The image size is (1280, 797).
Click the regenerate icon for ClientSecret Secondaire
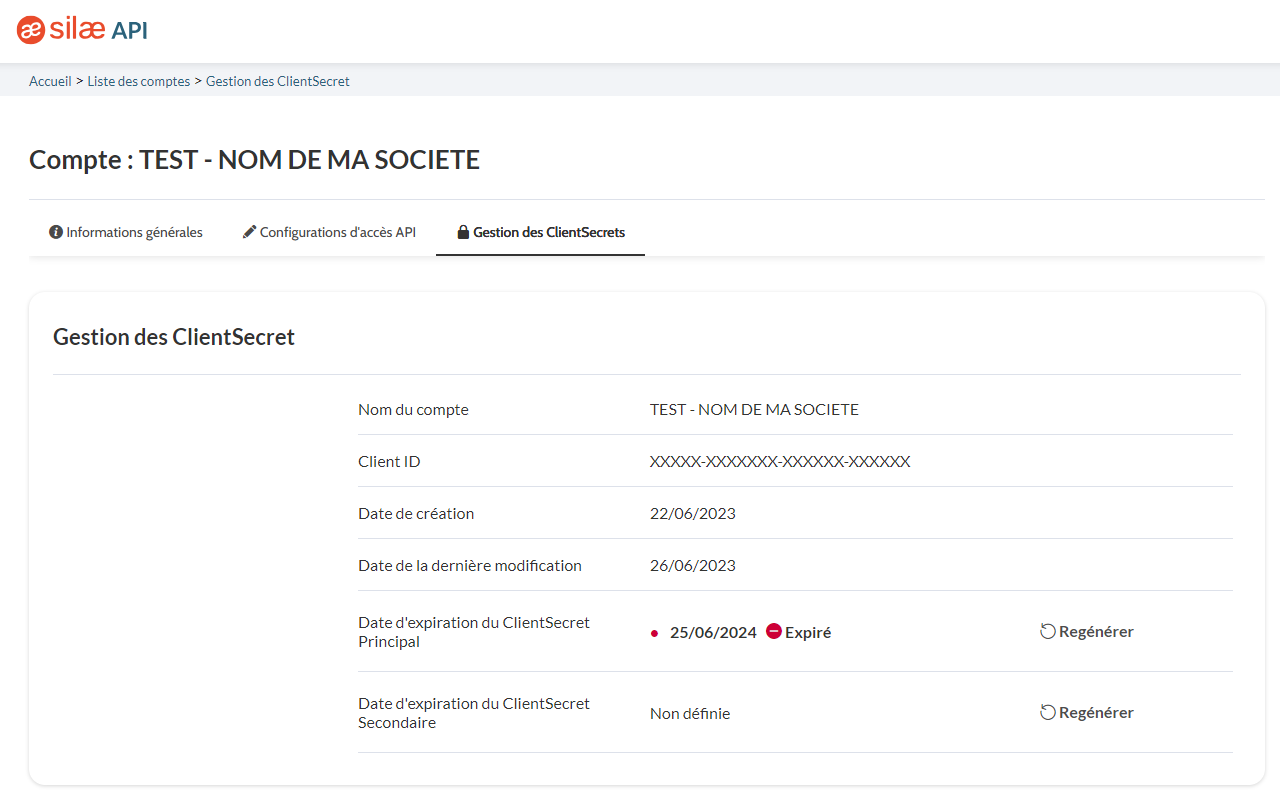click(1047, 712)
